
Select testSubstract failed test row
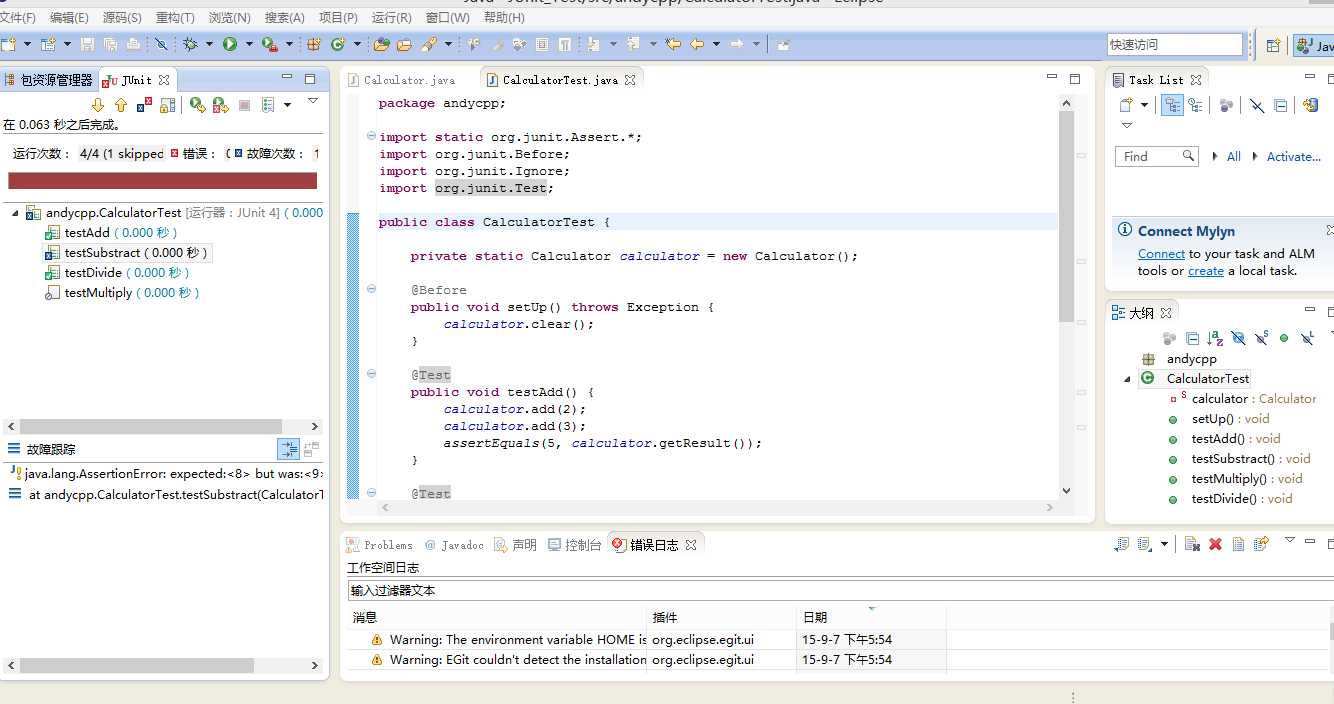point(127,253)
